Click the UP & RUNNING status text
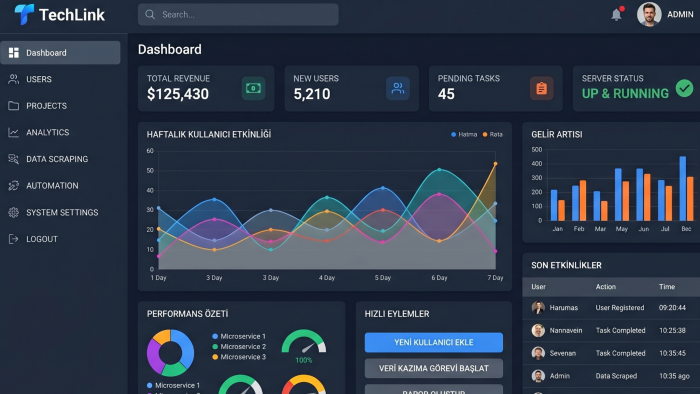The width and height of the screenshot is (700, 394). pos(625,94)
